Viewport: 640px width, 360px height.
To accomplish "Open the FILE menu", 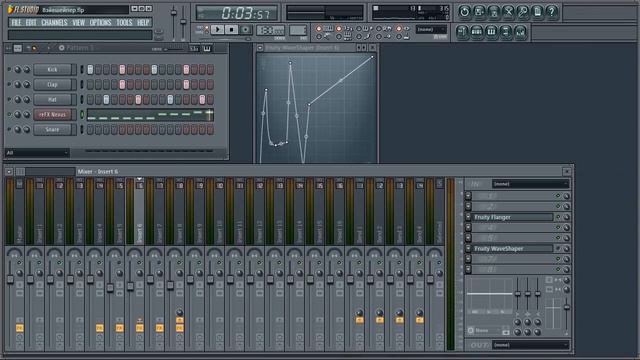I will click(x=16, y=22).
